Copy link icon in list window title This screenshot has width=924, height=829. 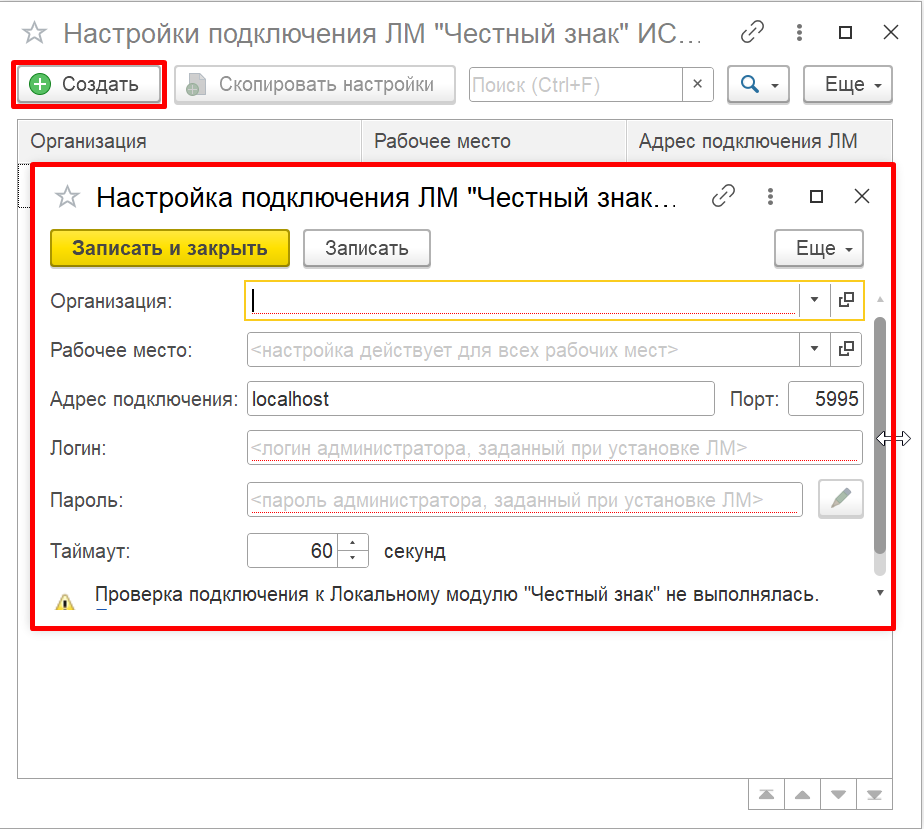[x=752, y=32]
